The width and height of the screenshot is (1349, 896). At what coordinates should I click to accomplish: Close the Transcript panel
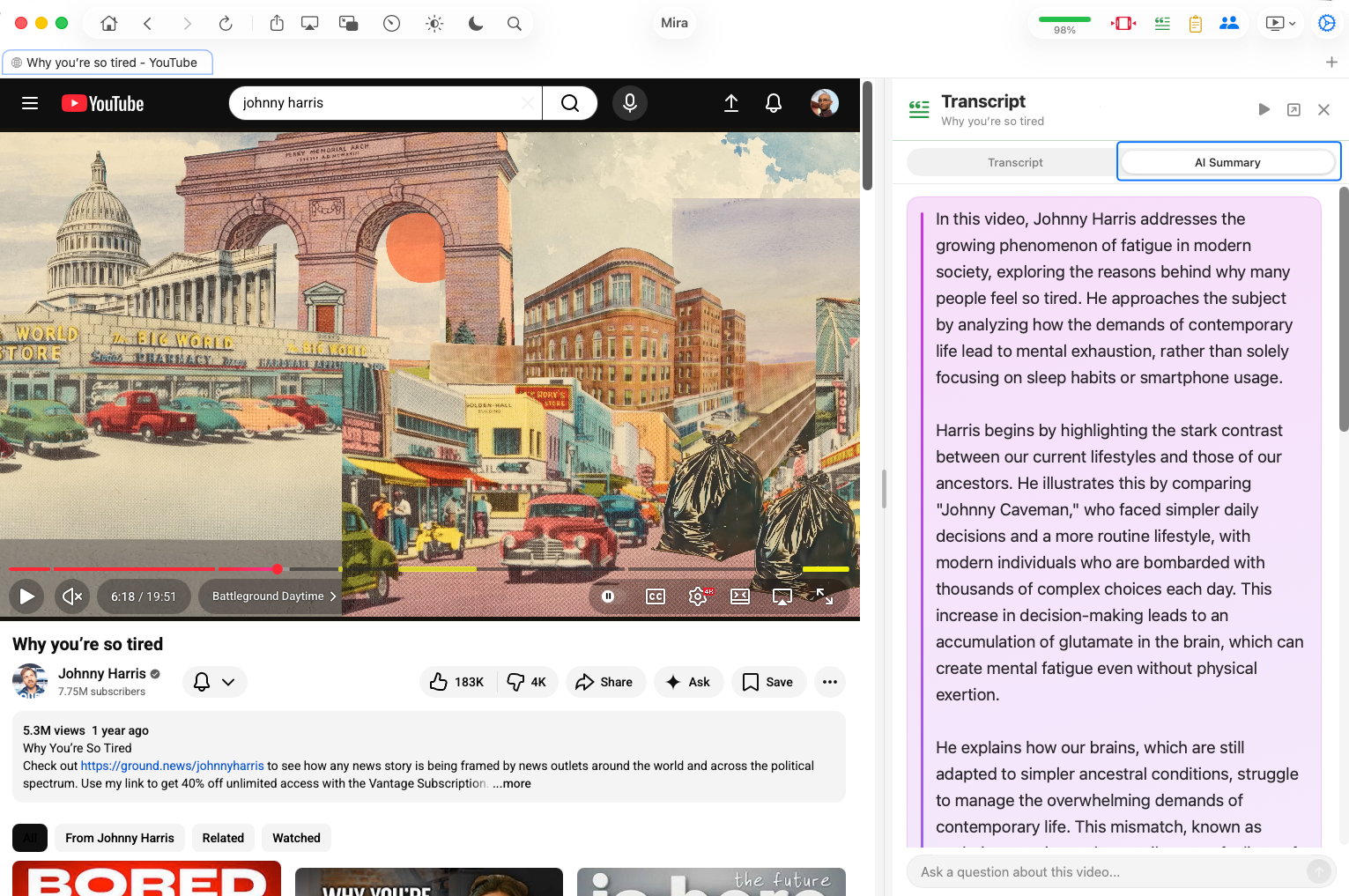pos(1323,109)
